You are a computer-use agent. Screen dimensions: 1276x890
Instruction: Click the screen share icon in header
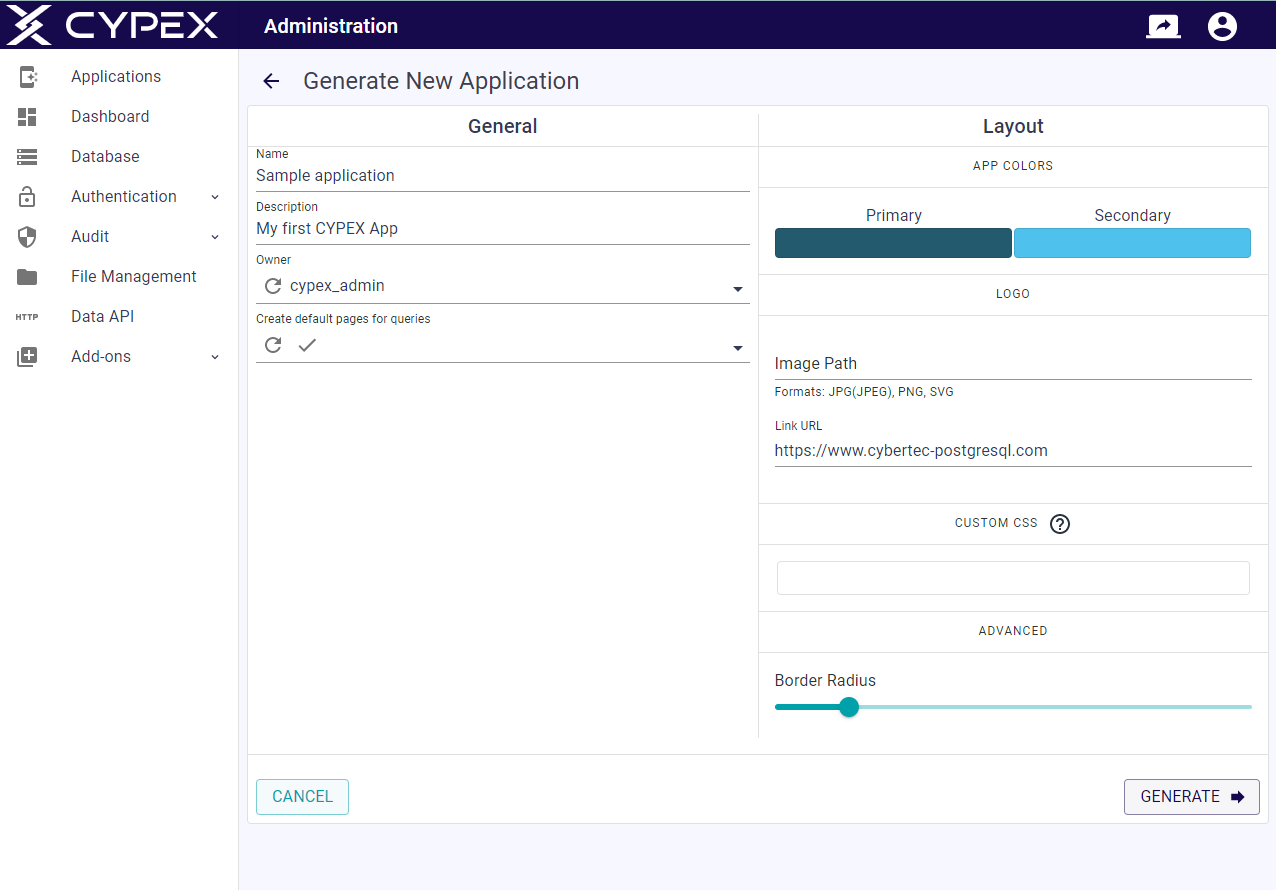1163,26
